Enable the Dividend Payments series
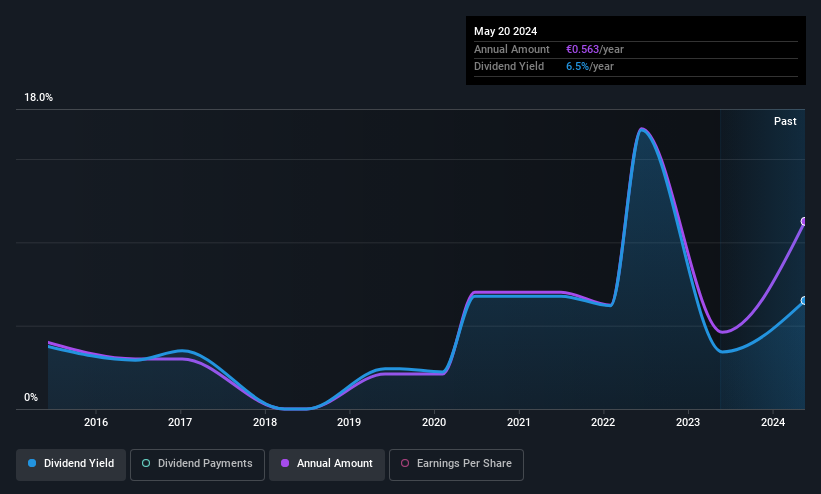This screenshot has height=494, width=821. (197, 464)
